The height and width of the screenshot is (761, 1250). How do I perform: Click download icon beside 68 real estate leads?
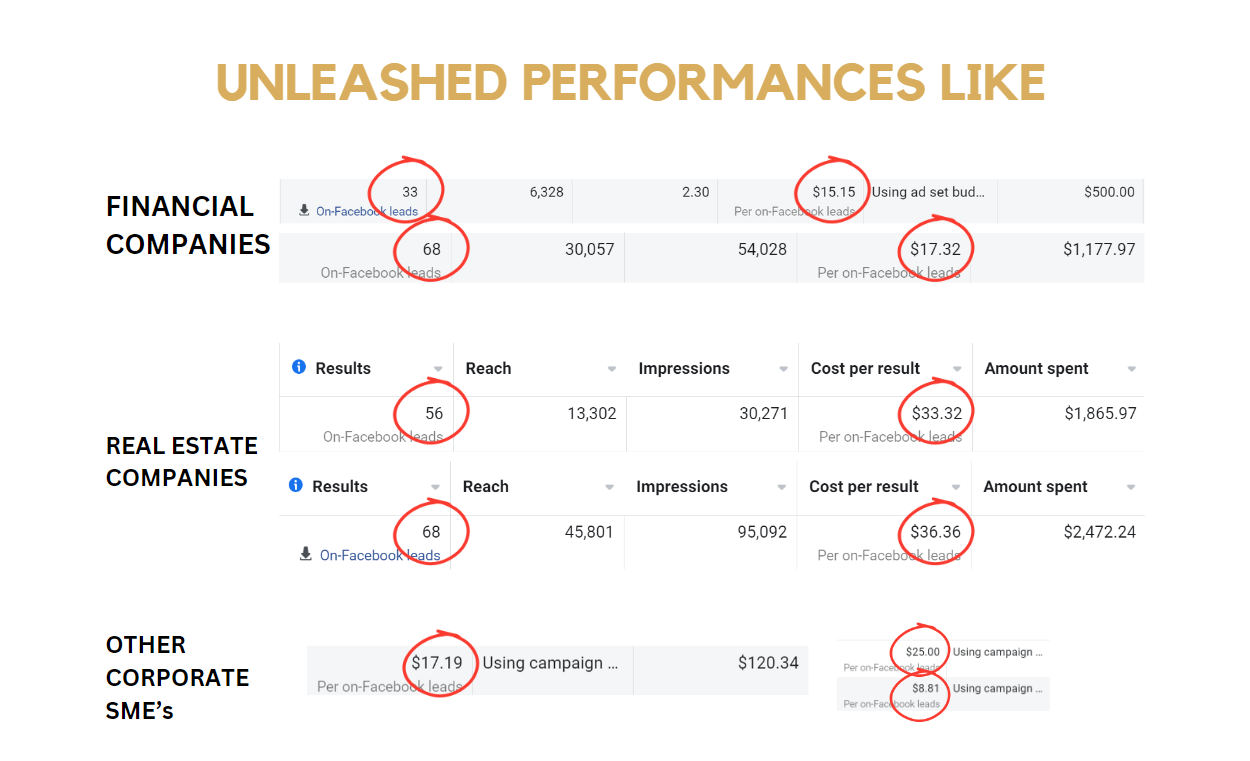(x=306, y=554)
